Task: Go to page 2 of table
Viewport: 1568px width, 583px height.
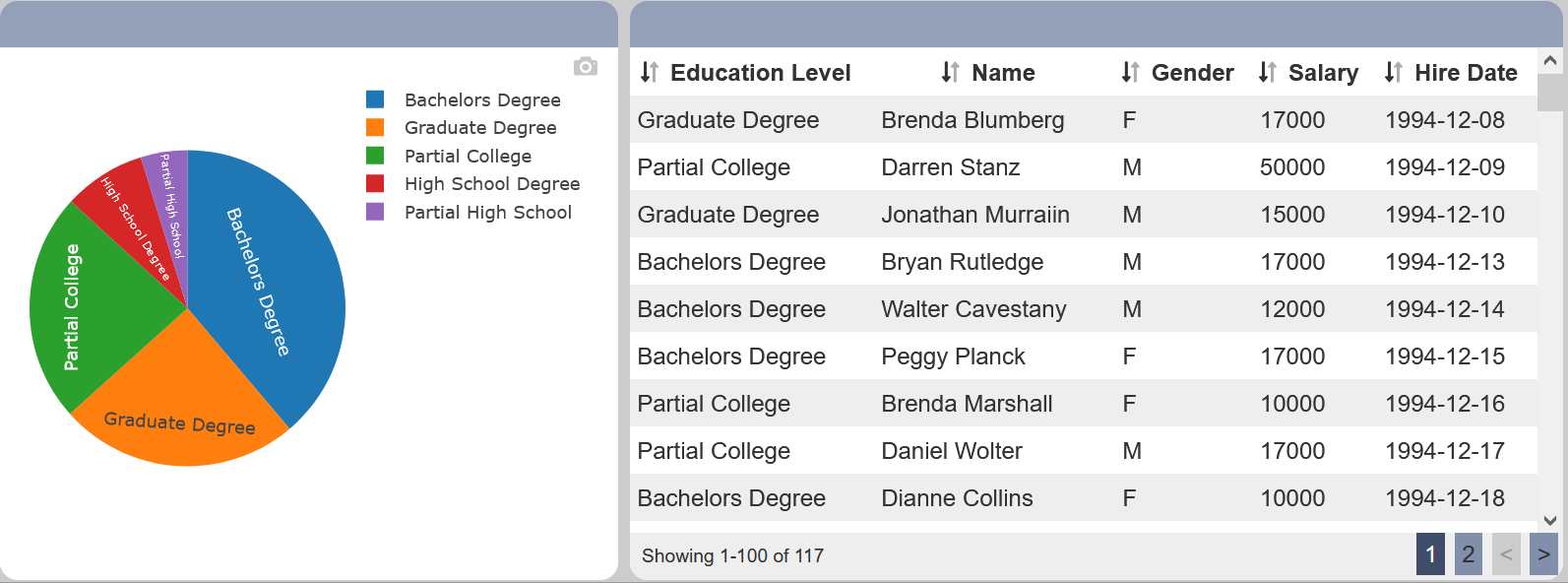Action: point(1469,554)
